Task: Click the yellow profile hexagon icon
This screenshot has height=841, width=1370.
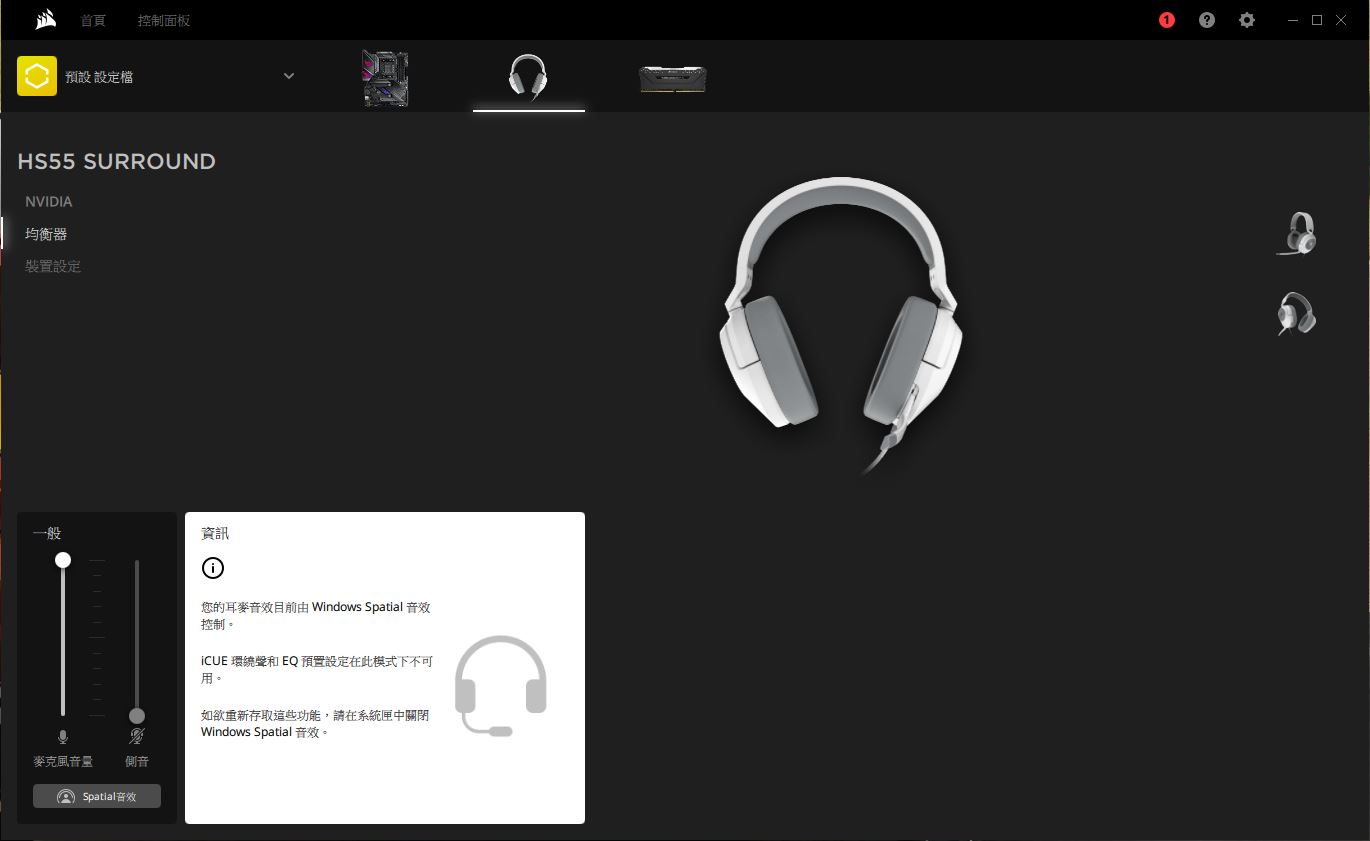Action: coord(37,76)
